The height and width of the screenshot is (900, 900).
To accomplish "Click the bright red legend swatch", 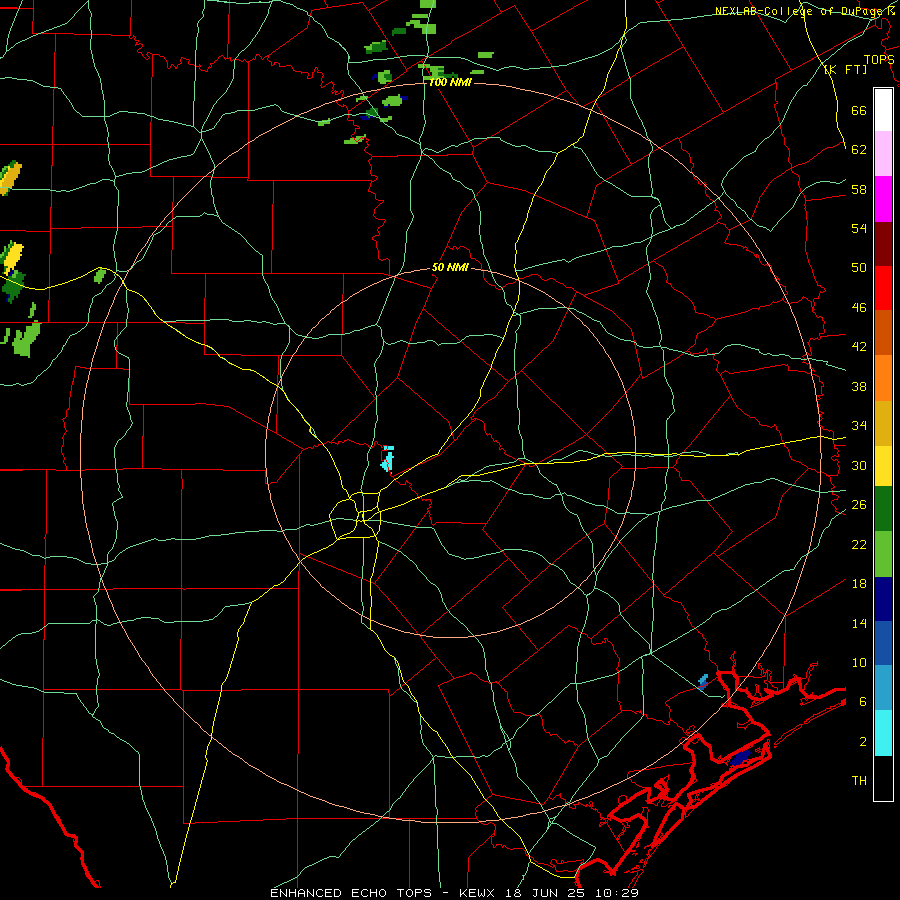I will [x=883, y=288].
